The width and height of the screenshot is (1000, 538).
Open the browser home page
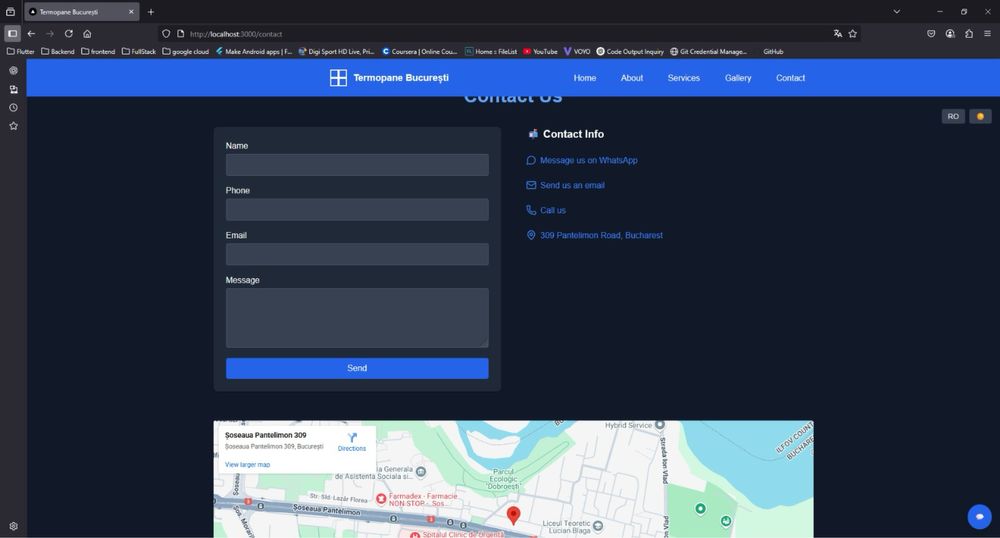point(87,34)
